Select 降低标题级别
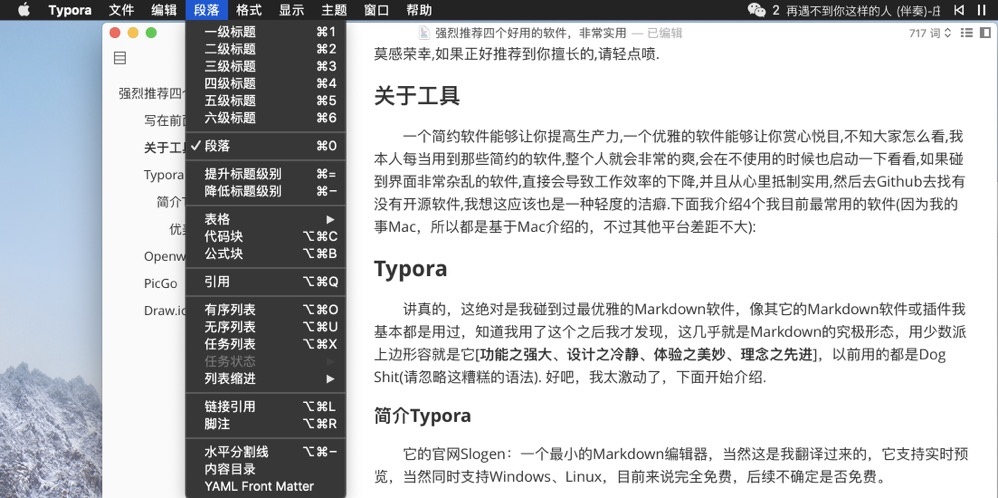Viewport: 998px width, 498px height. [x=265, y=191]
